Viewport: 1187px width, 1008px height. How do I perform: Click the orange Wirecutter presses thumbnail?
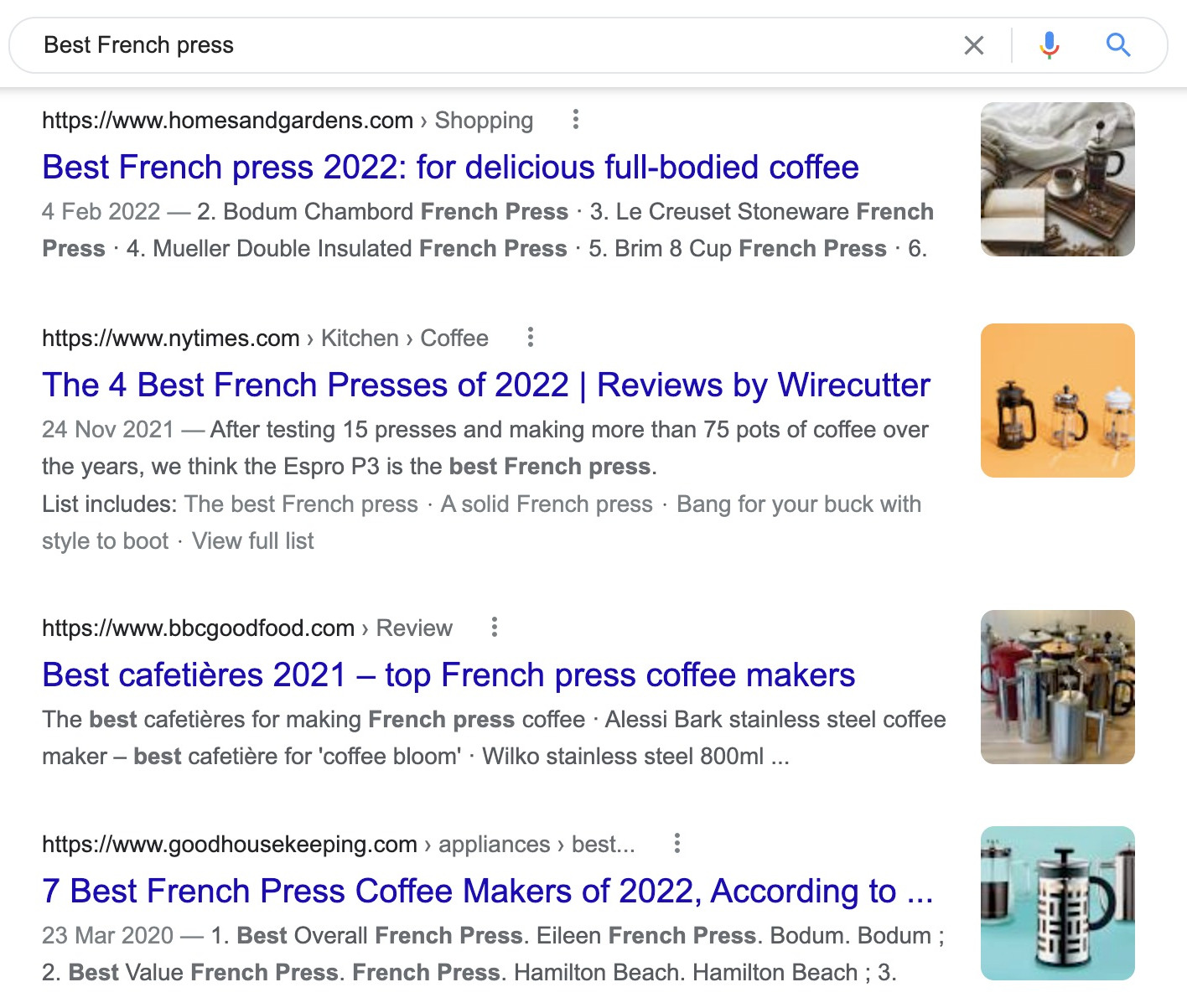(1057, 401)
